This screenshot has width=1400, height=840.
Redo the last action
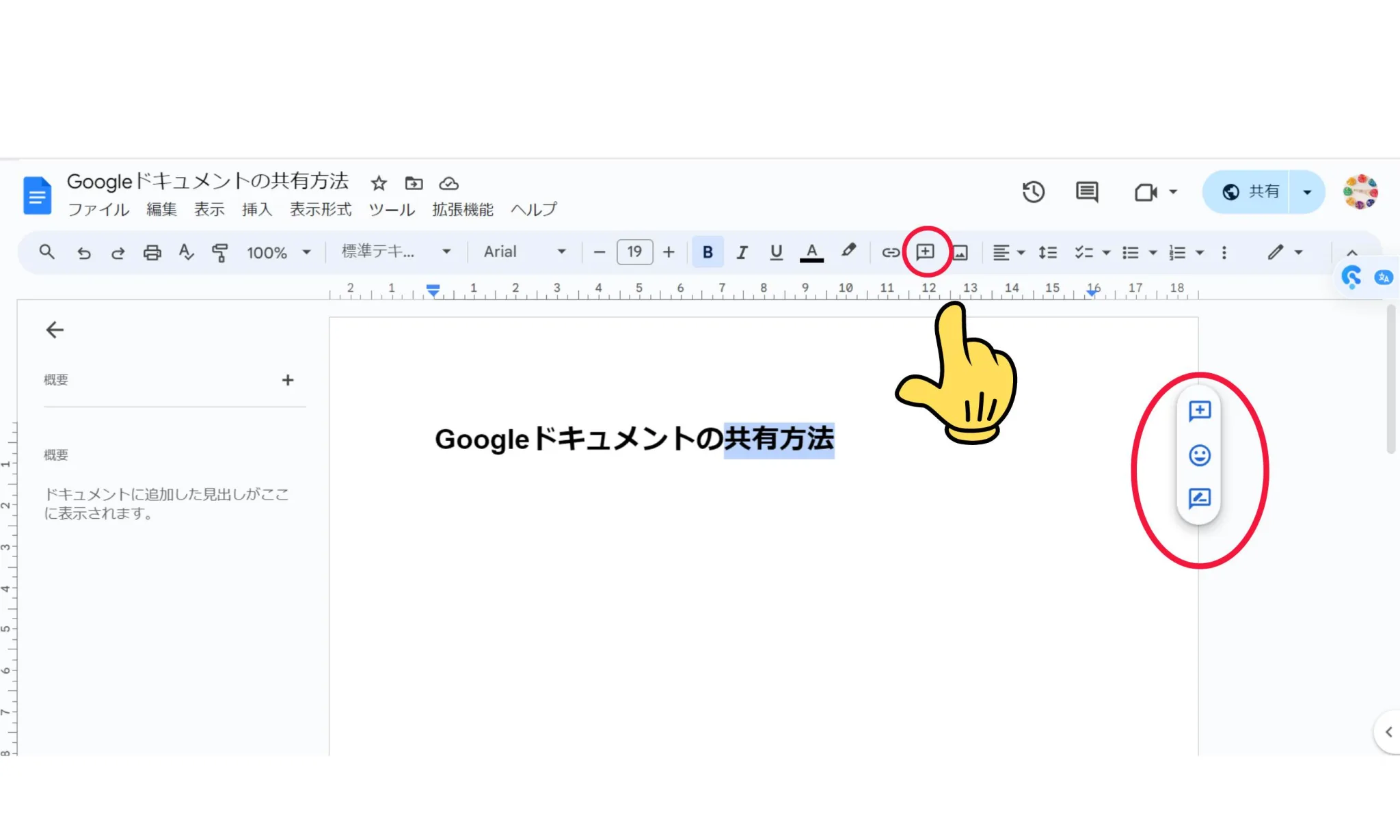pyautogui.click(x=118, y=253)
